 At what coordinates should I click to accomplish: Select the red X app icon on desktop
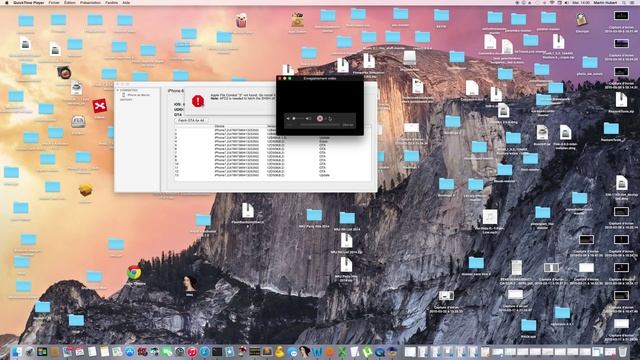tap(100, 107)
